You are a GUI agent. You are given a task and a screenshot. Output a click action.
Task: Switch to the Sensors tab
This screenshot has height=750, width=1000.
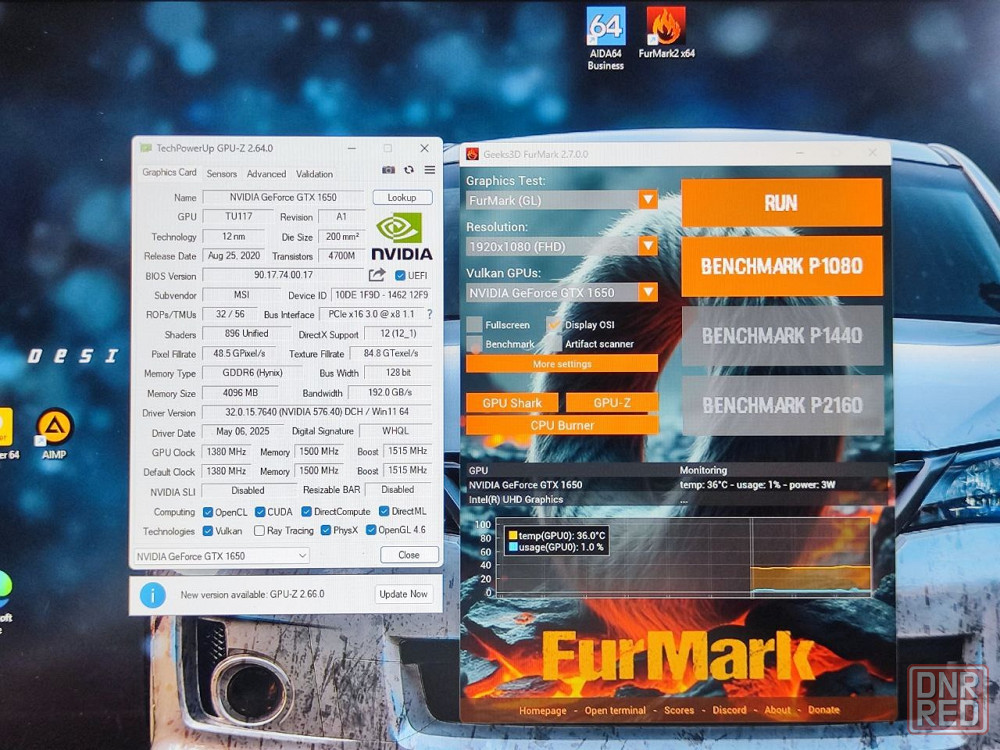point(221,173)
